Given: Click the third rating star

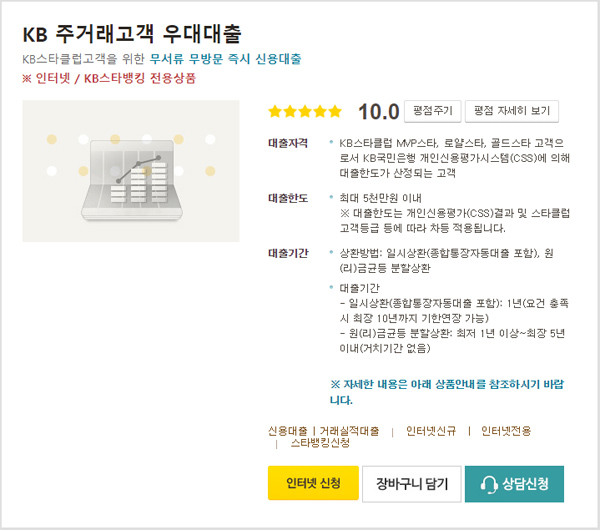Looking at the screenshot, I should [x=305, y=111].
